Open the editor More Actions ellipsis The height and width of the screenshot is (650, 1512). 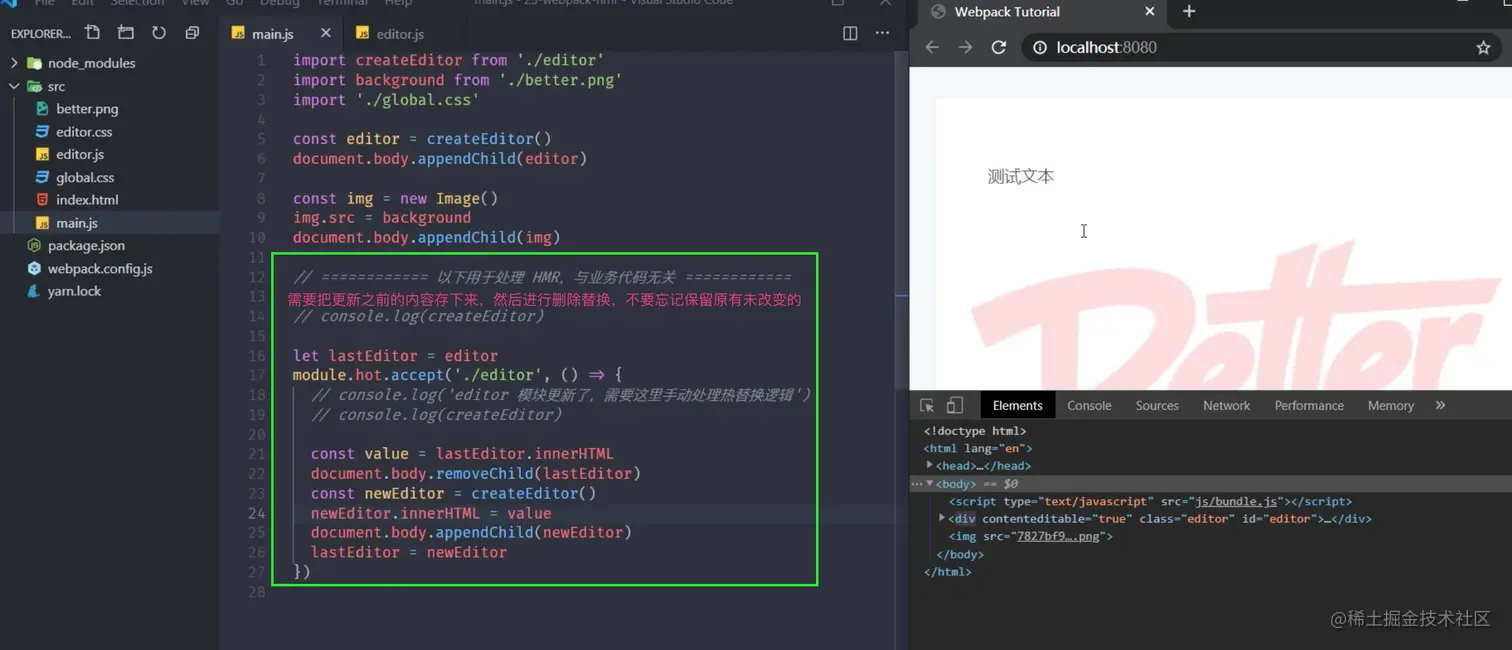click(882, 33)
